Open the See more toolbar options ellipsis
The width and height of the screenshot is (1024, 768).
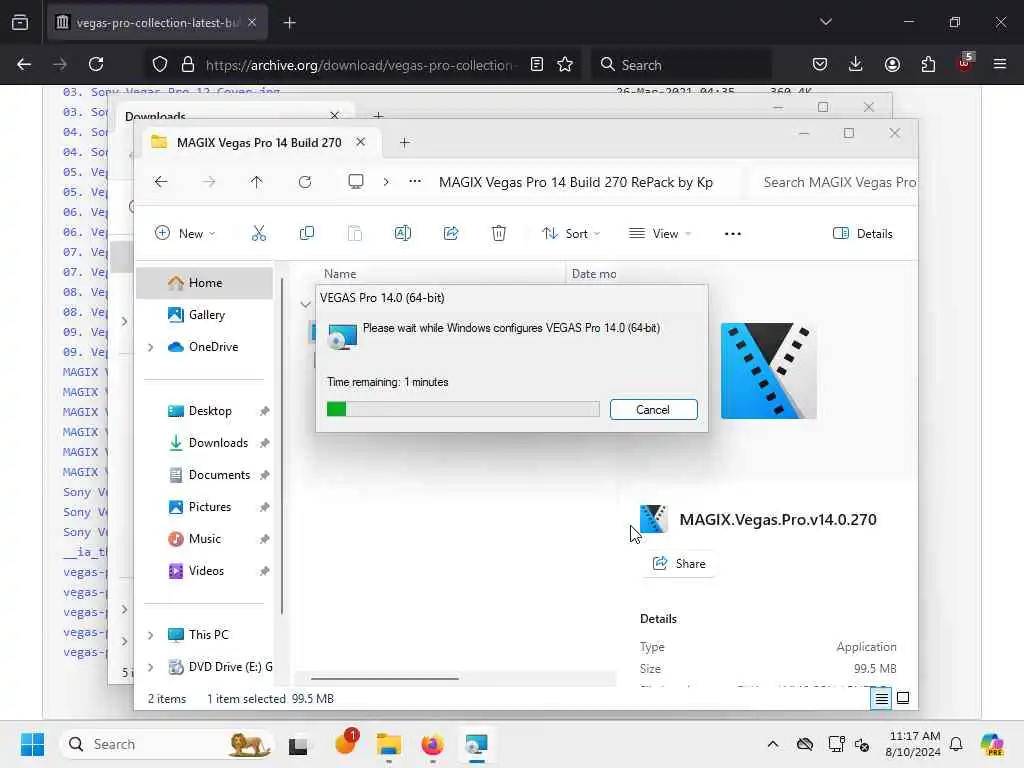coord(733,233)
